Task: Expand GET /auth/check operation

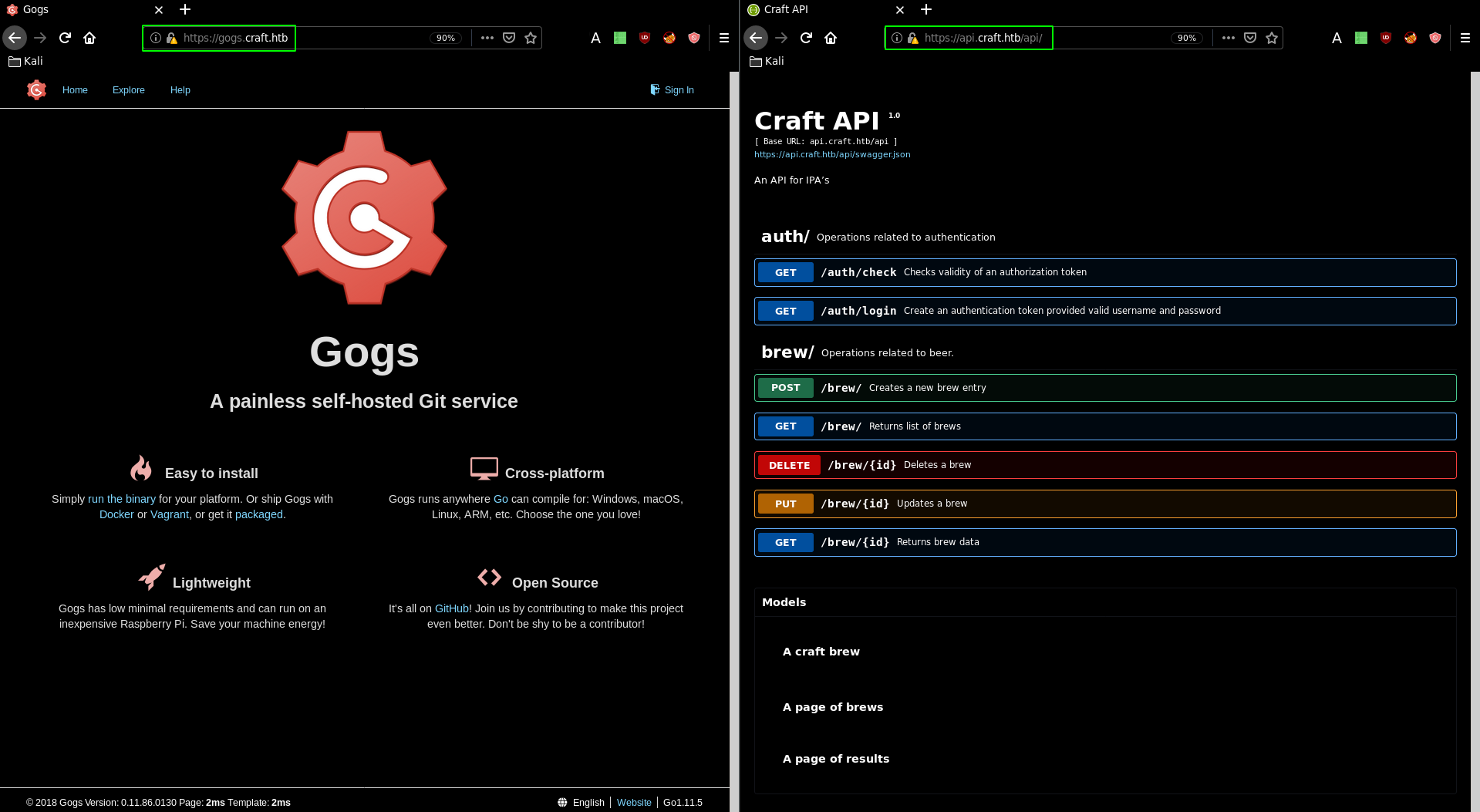Action: pyautogui.click(x=1105, y=272)
